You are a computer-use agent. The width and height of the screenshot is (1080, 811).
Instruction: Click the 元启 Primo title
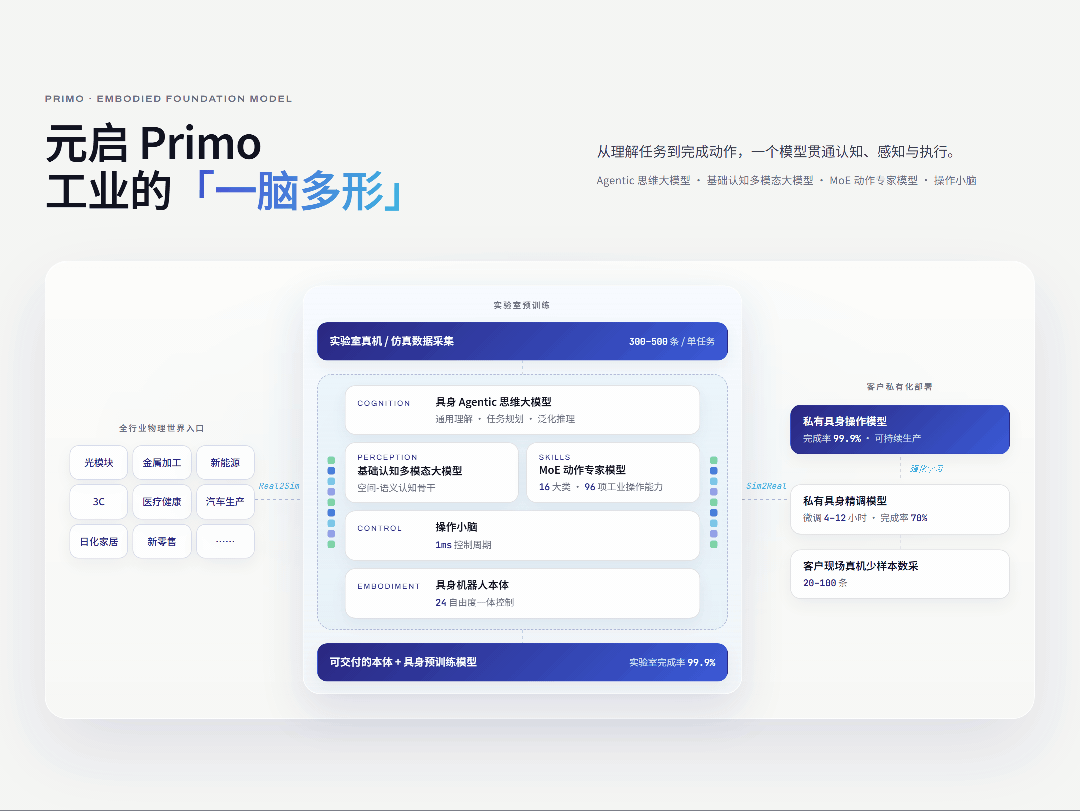coord(154,143)
